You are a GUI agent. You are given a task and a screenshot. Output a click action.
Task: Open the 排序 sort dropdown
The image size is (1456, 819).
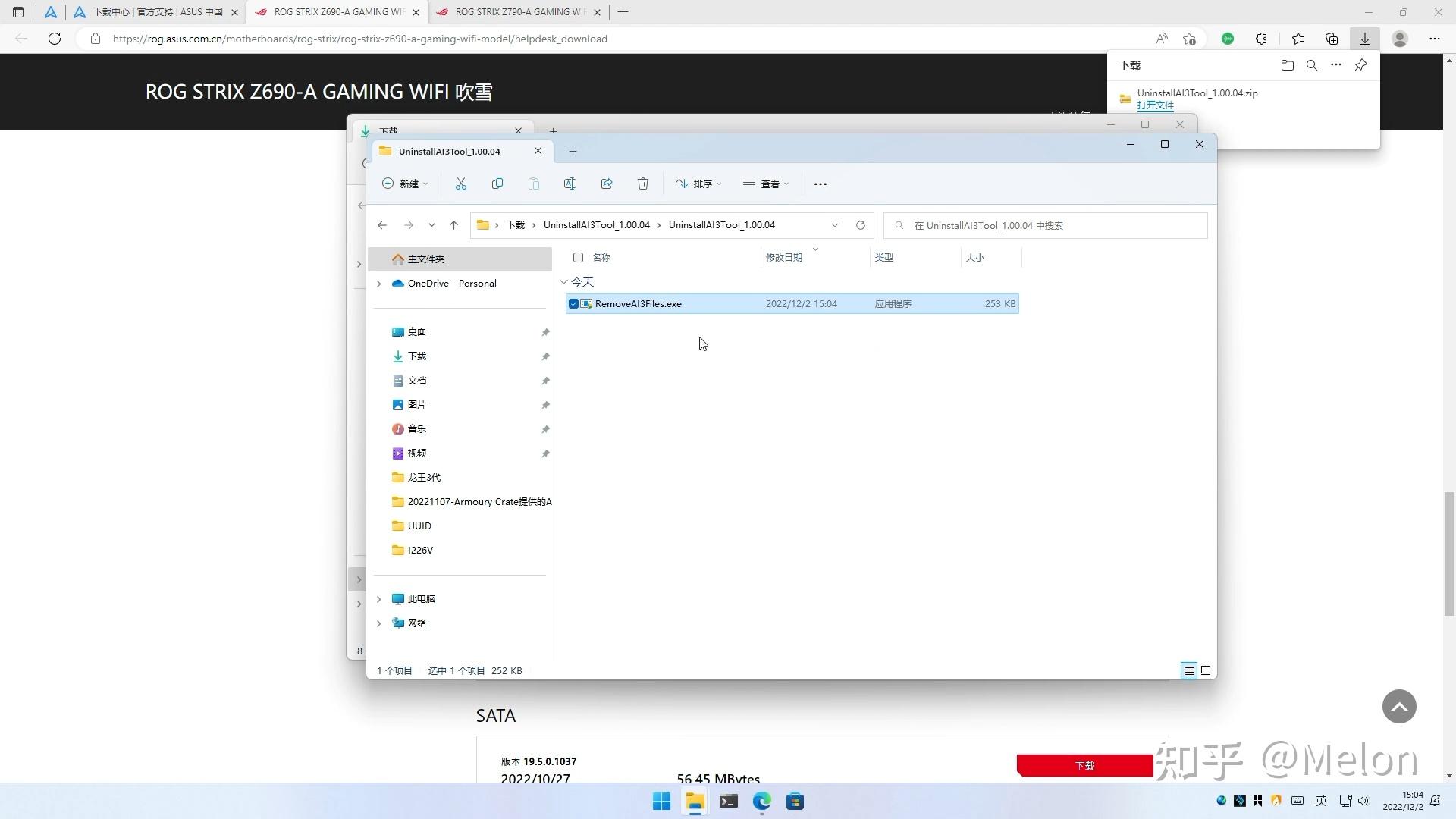[699, 184]
